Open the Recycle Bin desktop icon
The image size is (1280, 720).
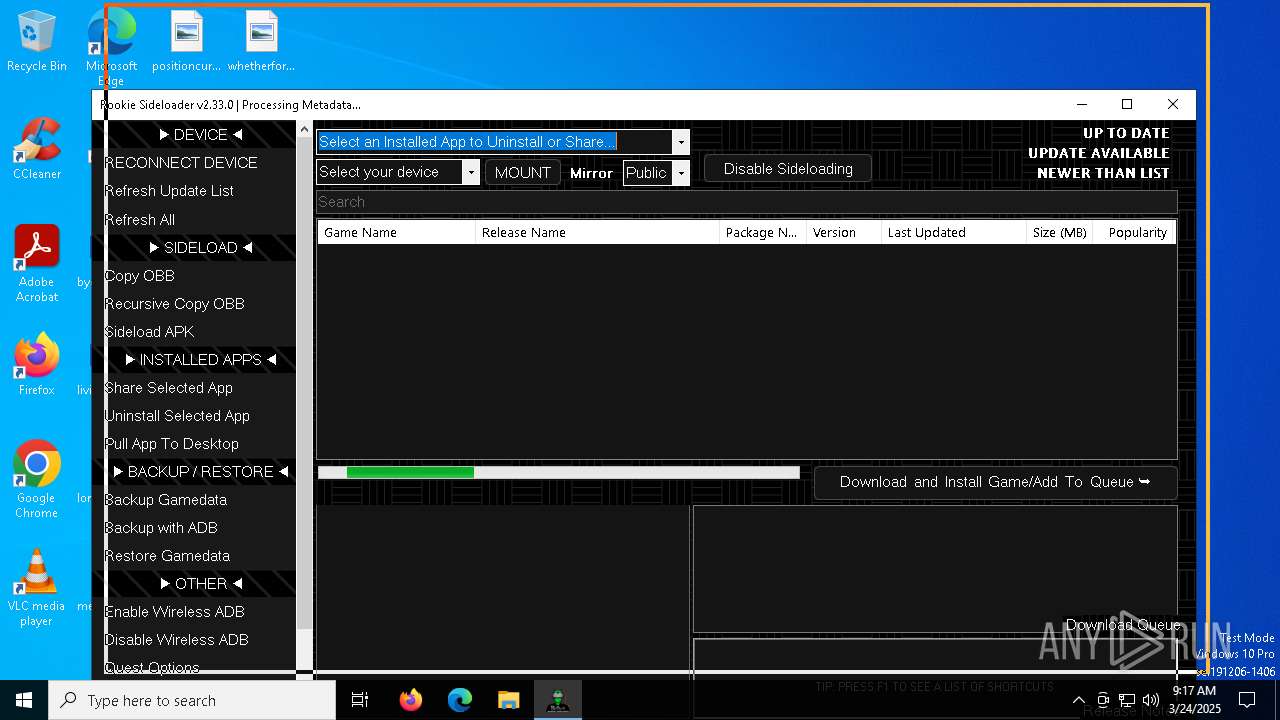37,42
